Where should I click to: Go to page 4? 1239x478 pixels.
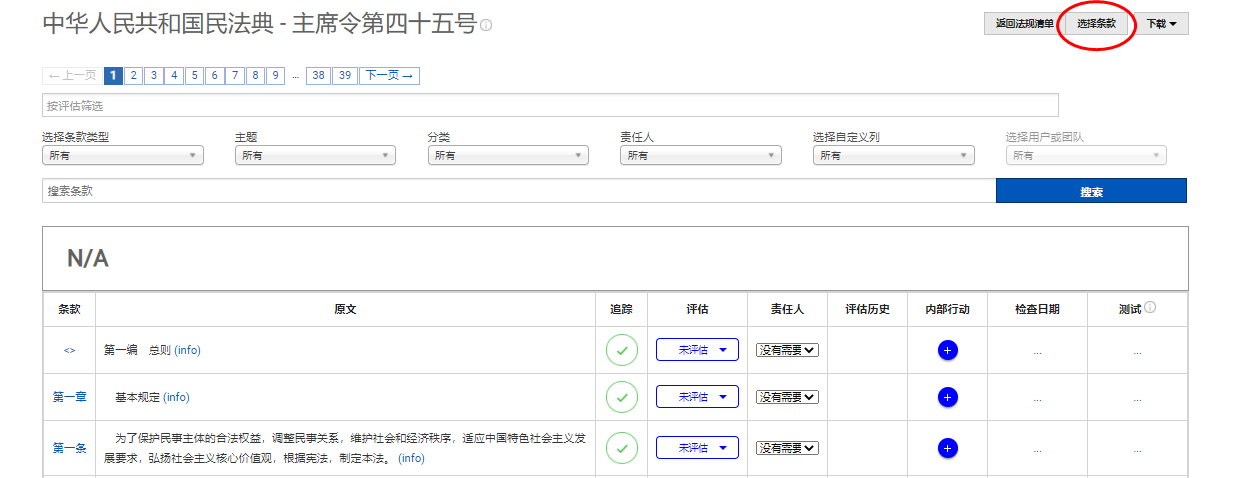(174, 75)
